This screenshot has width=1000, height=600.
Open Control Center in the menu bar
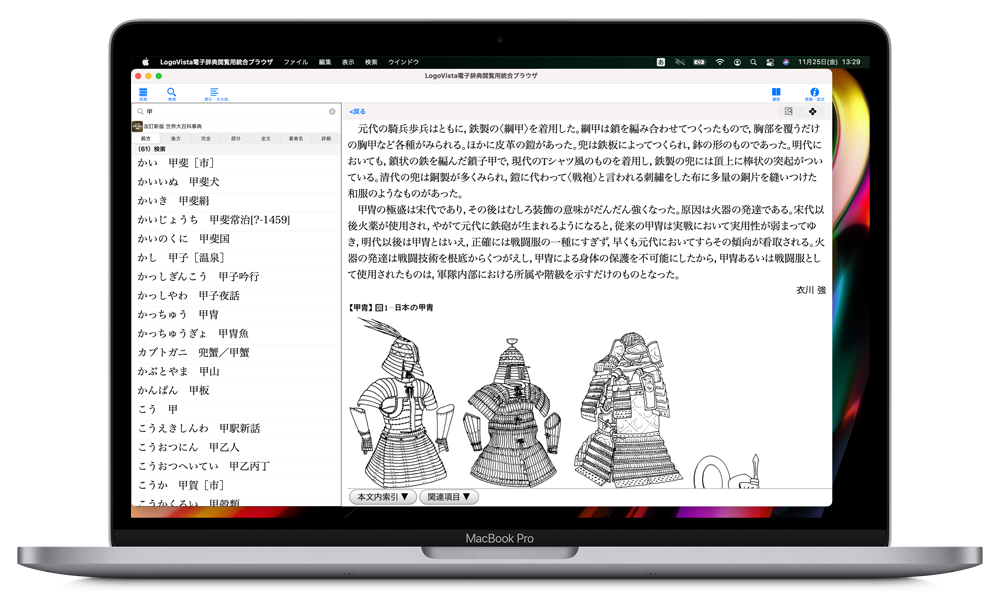pyautogui.click(x=770, y=62)
